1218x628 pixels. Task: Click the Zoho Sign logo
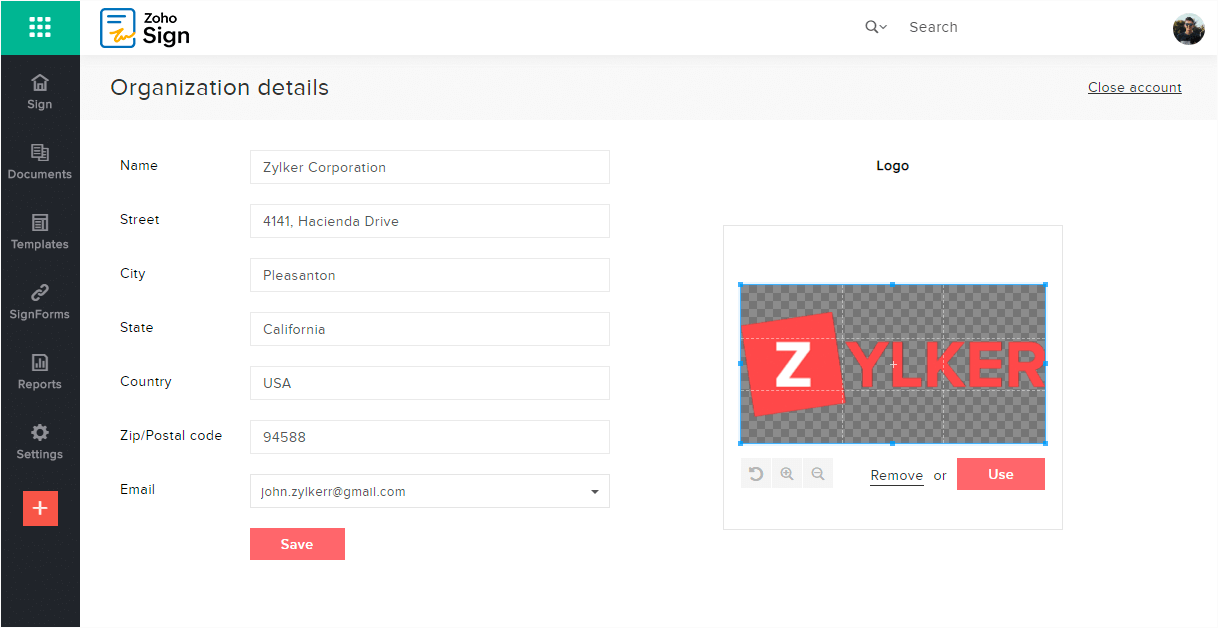[146, 28]
